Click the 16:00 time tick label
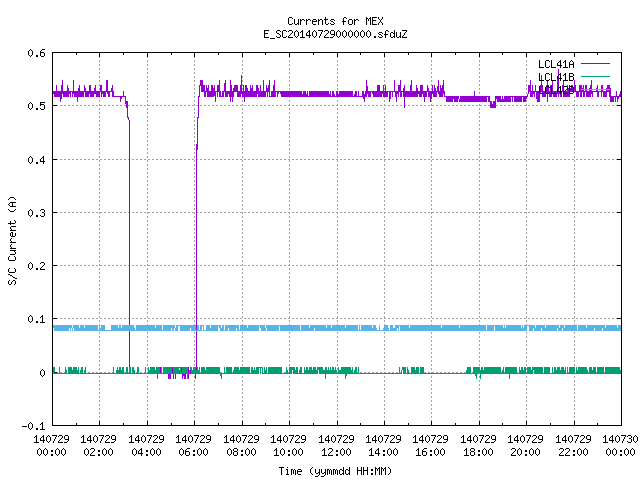640x480 pixels. (430, 452)
